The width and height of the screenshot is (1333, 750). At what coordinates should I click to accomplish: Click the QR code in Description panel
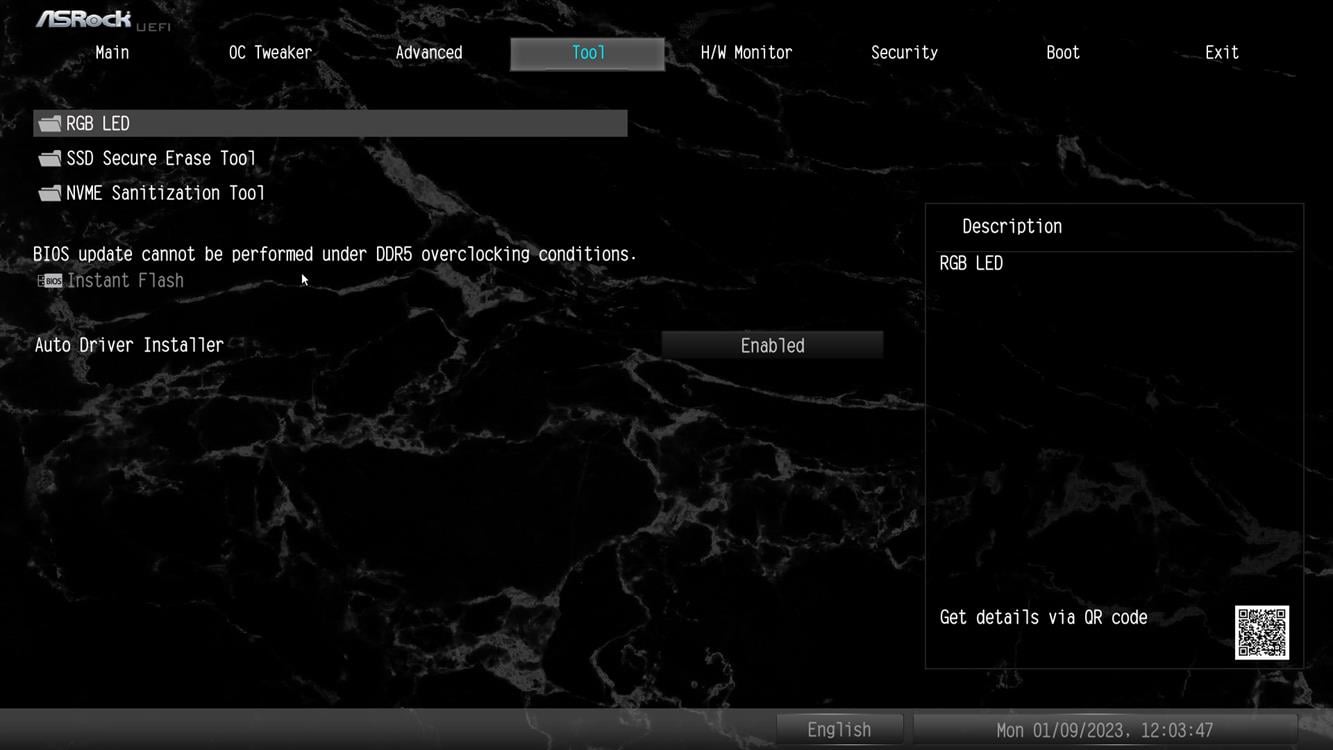(x=1261, y=632)
